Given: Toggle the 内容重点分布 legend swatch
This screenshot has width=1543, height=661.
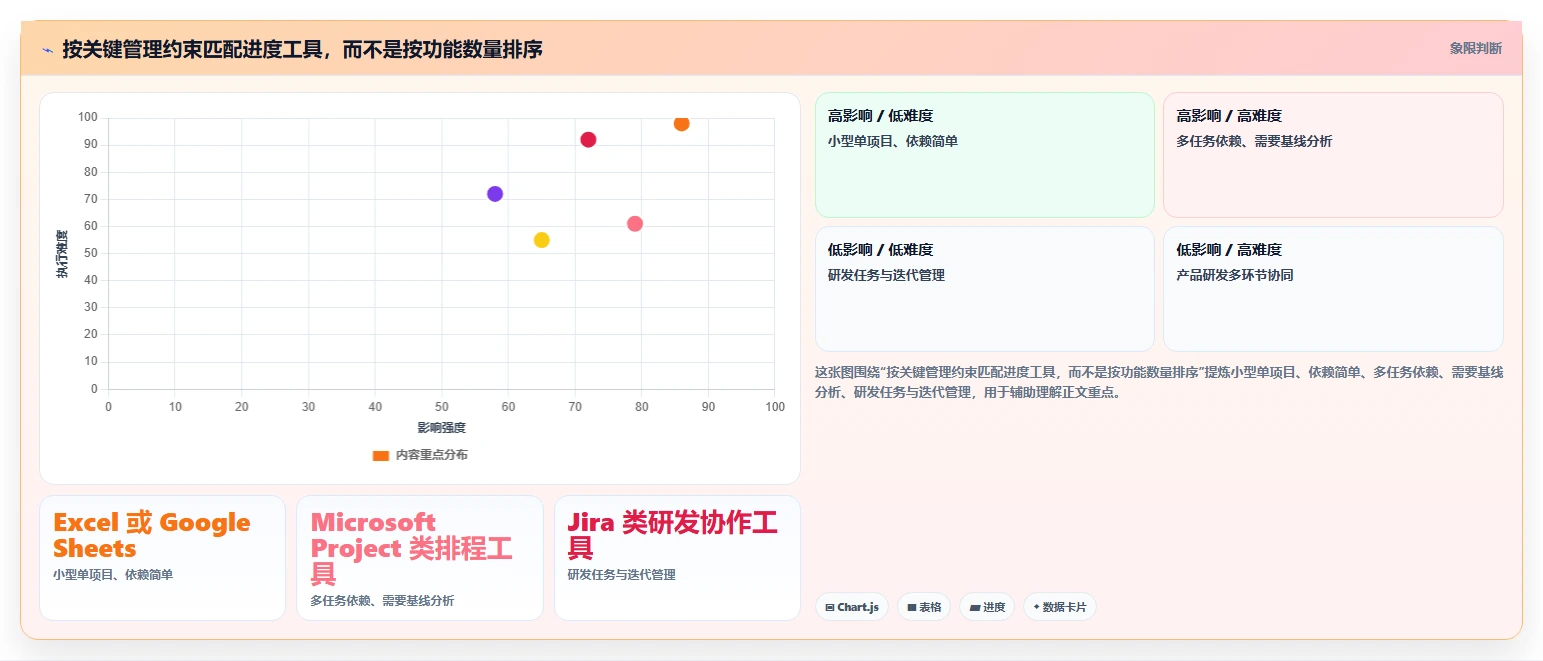Looking at the screenshot, I should [381, 455].
